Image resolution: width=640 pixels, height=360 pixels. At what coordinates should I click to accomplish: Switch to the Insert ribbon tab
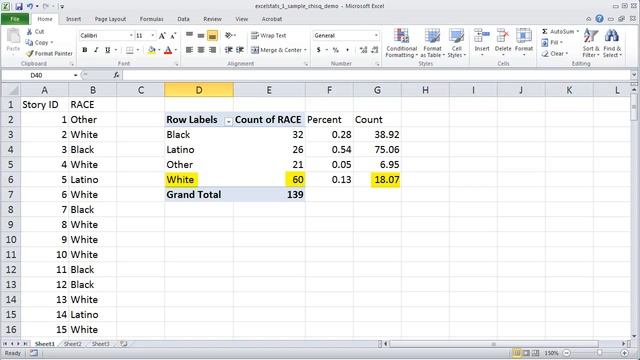click(x=73, y=19)
